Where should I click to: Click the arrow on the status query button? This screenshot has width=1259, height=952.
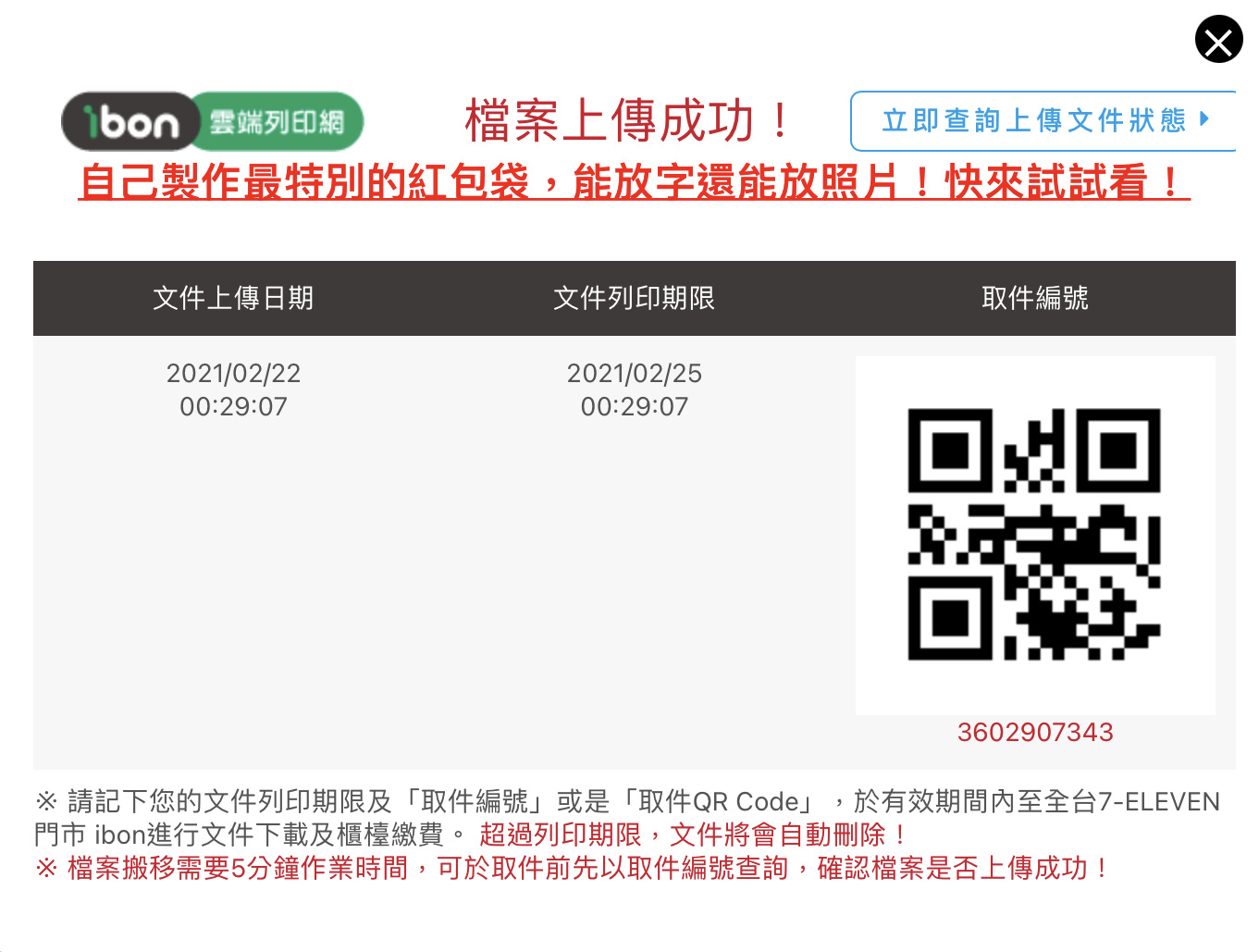click(1203, 118)
